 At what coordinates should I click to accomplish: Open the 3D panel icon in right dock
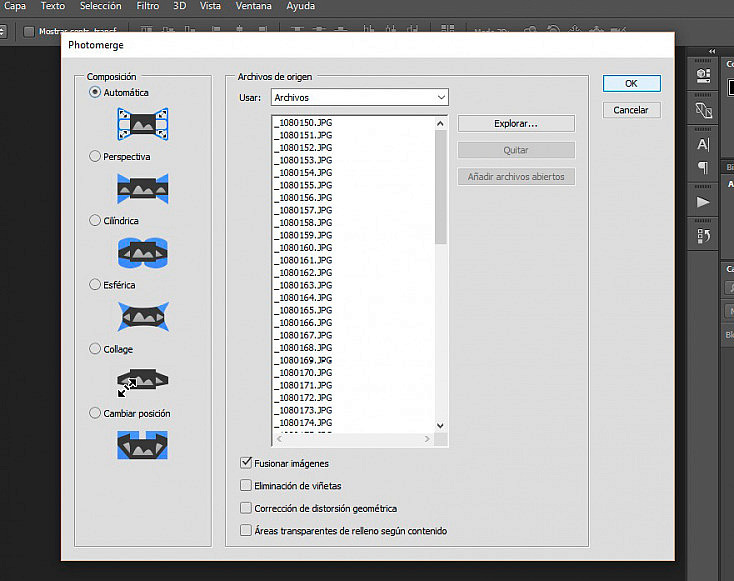point(703,75)
